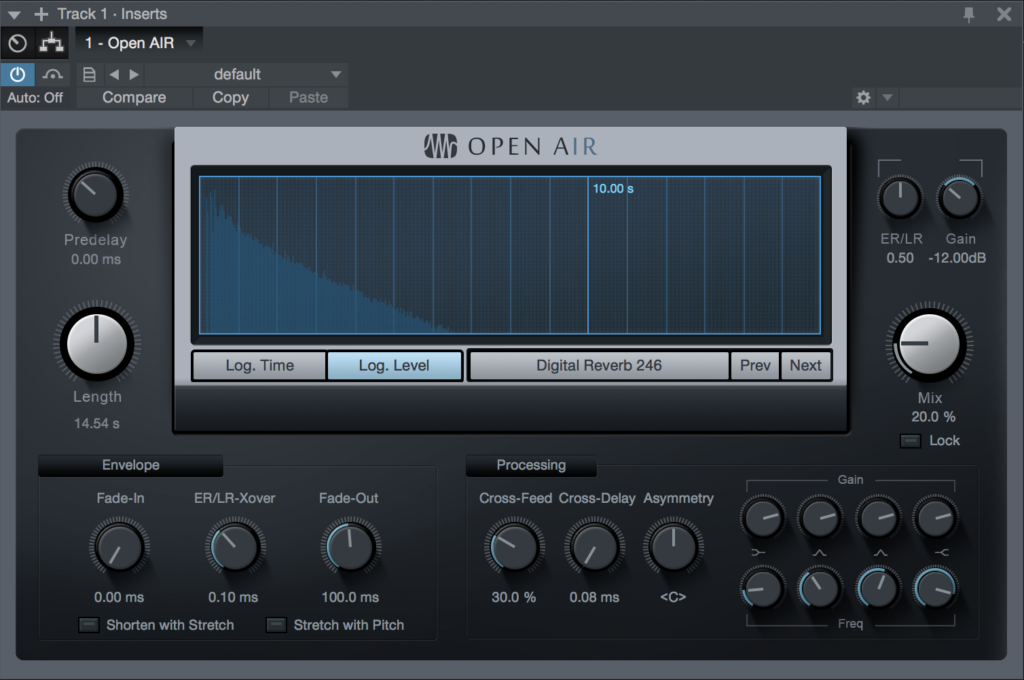The width and height of the screenshot is (1024, 680).
Task: Open the default preset dropdown
Action: click(x=246, y=74)
